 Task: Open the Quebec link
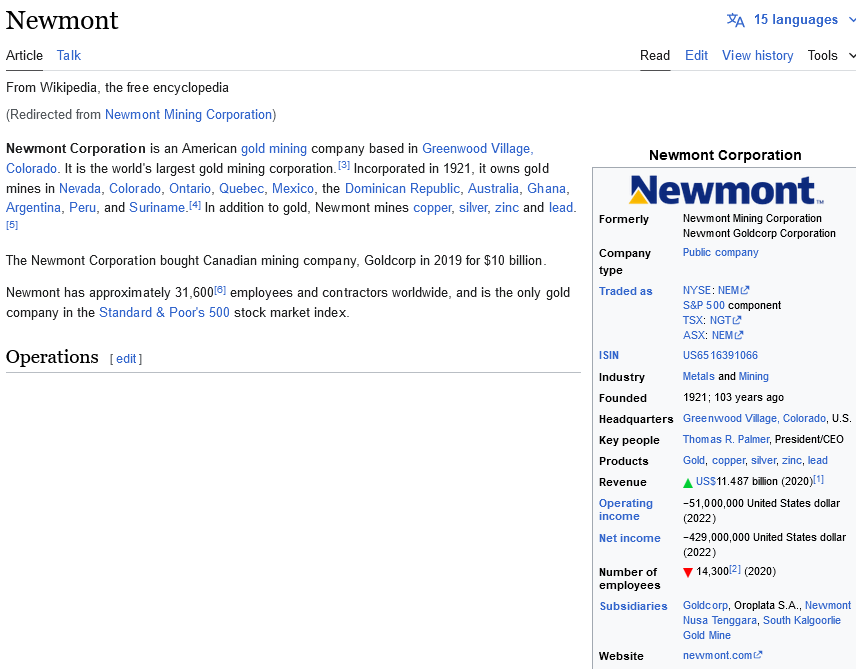pos(241,188)
